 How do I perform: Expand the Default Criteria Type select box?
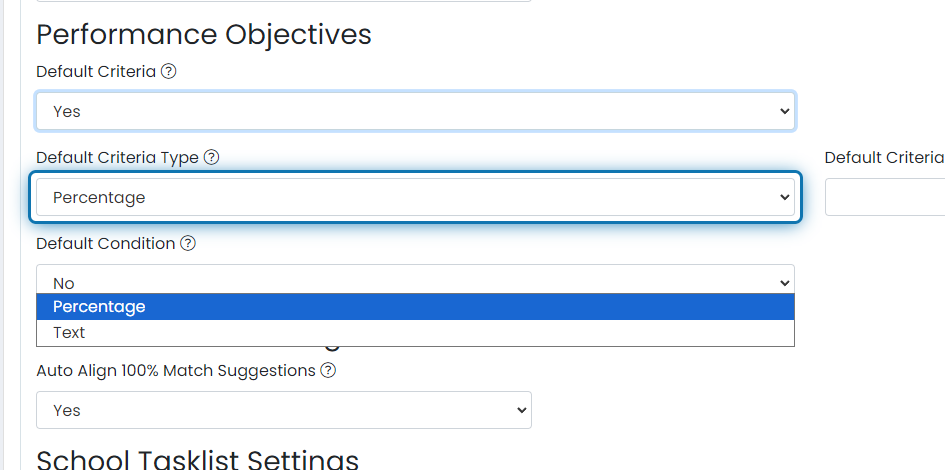pos(415,198)
